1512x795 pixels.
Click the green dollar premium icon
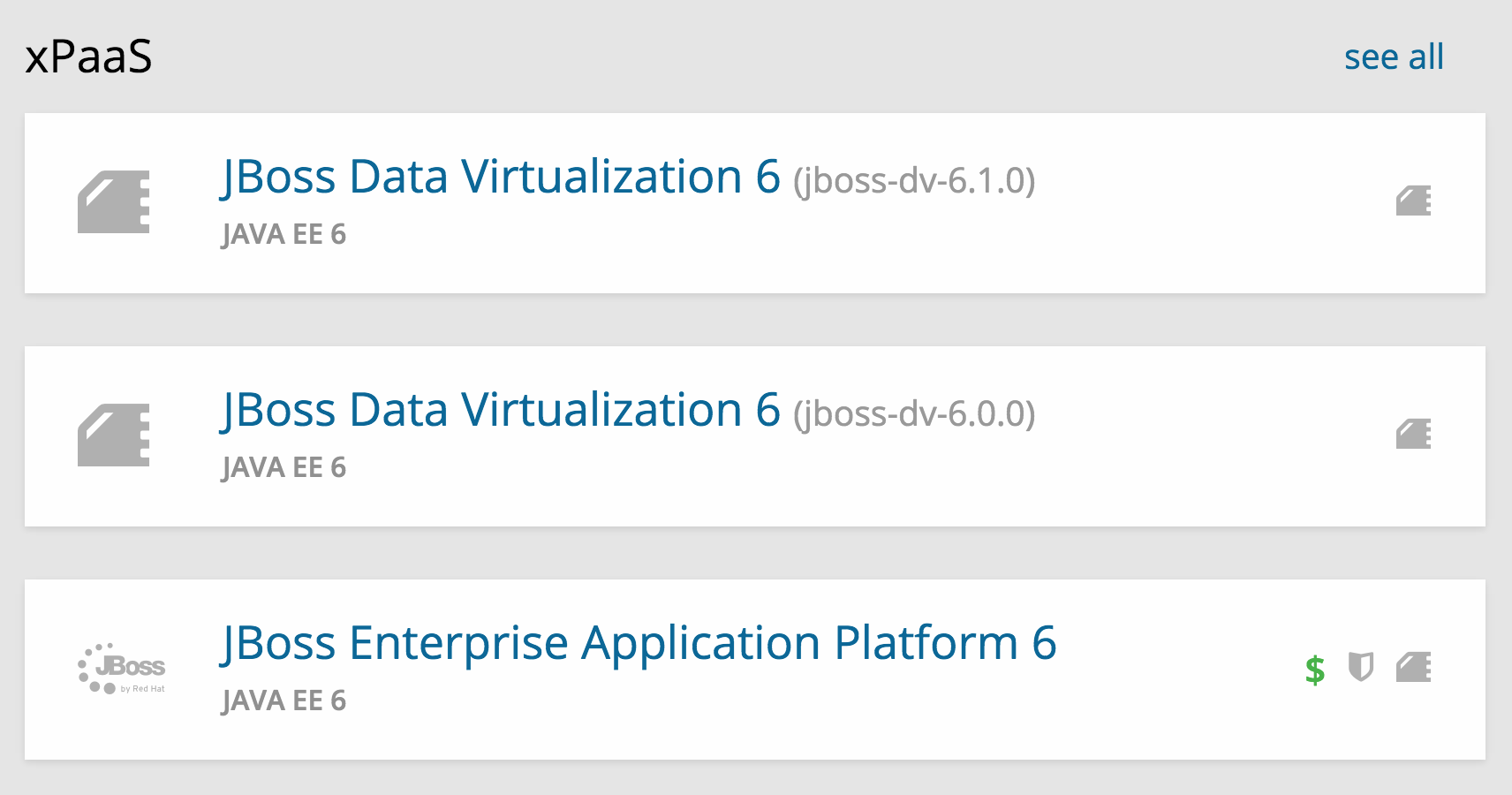click(x=1314, y=670)
